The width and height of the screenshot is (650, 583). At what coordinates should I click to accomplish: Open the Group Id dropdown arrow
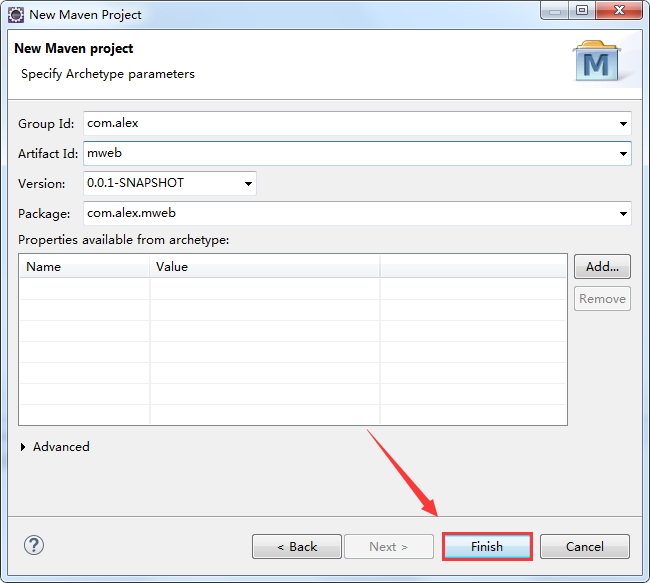tap(623, 124)
